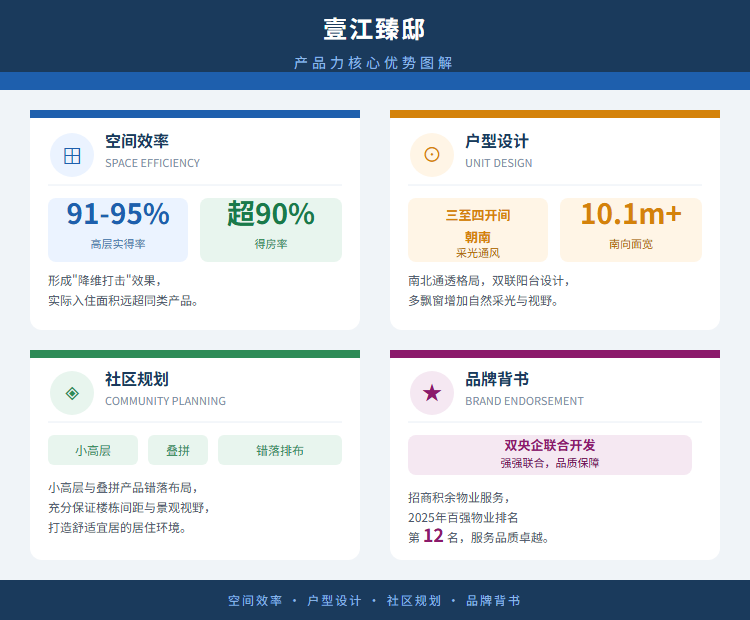Screen dimensions: 750x620
Task: Click the 壹江臻邸 main title
Action: point(375,29)
